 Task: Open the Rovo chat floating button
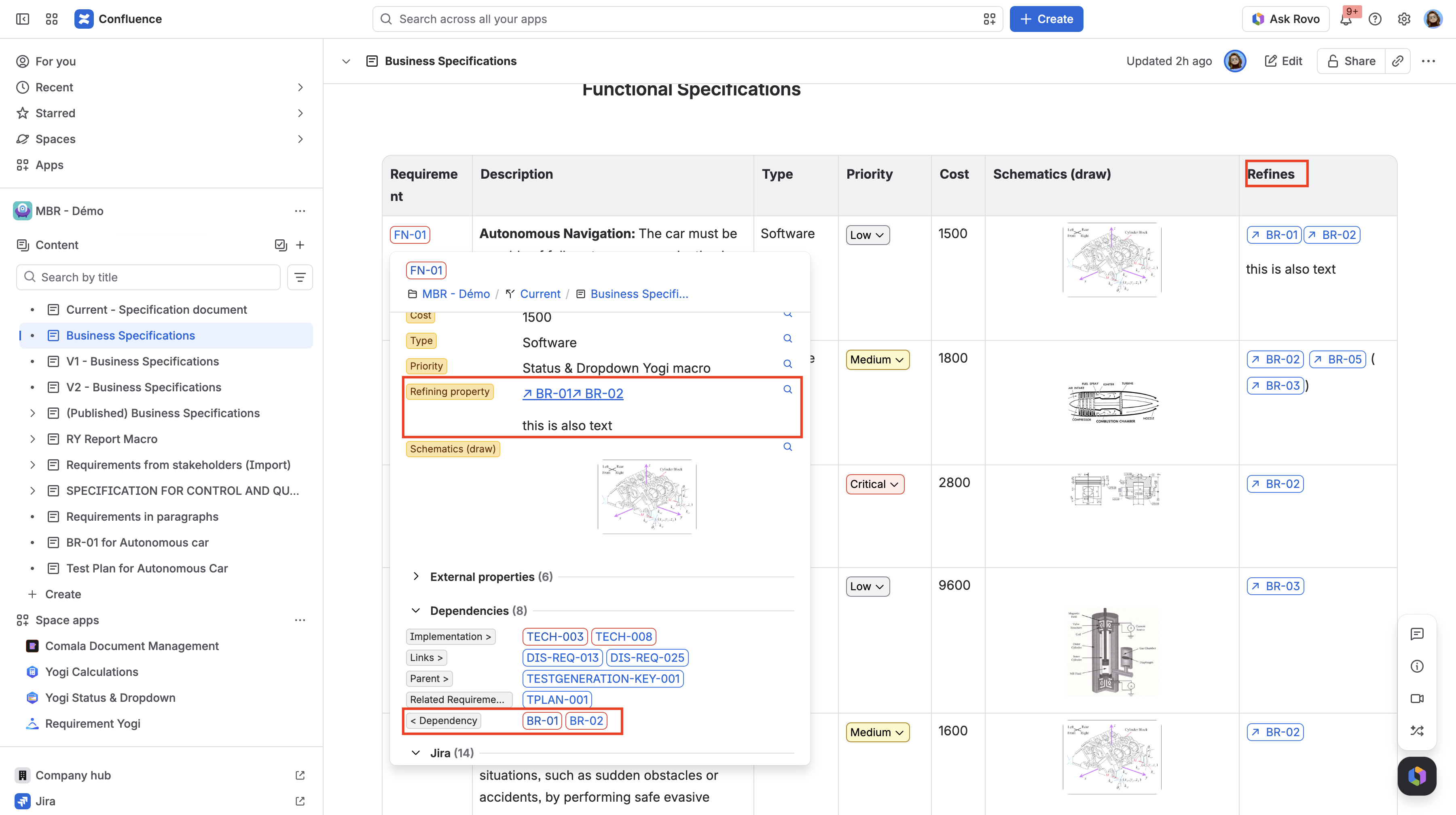1416,775
